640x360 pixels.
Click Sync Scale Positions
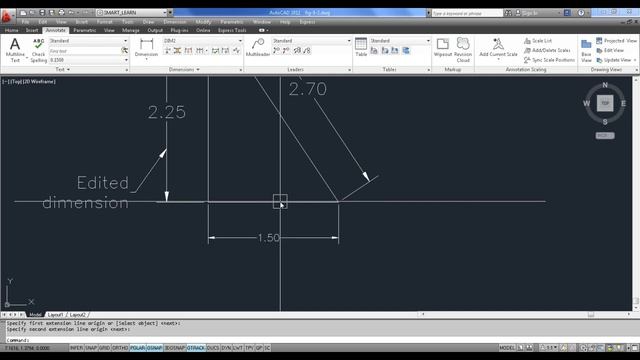(549, 60)
